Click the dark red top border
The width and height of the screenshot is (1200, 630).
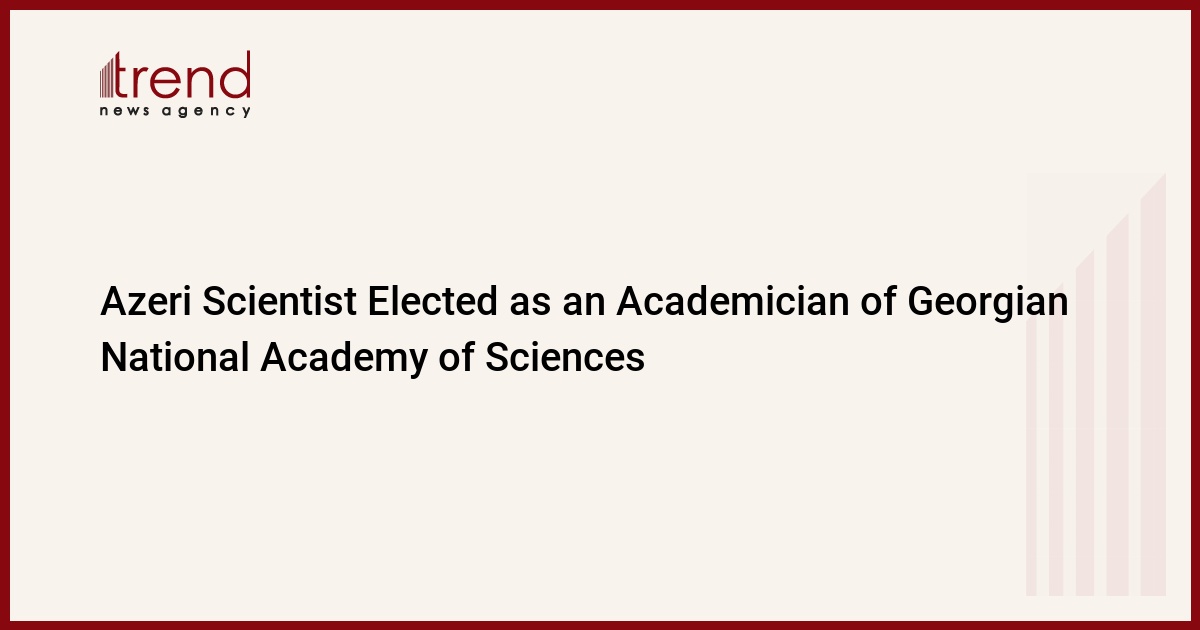(x=600, y=4)
